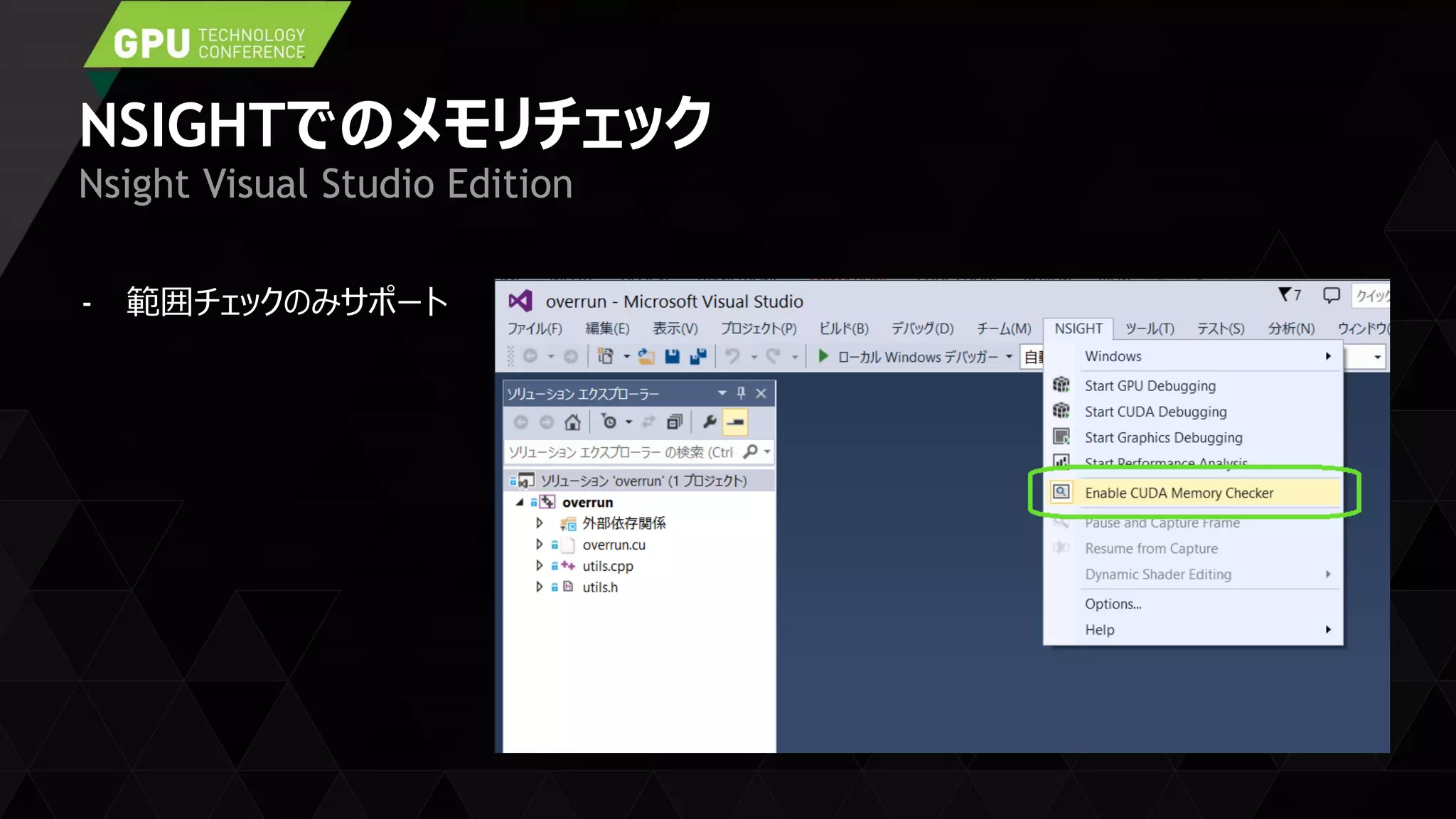Open new project dropdown arrow
The width and height of the screenshot is (1456, 819).
(x=626, y=357)
